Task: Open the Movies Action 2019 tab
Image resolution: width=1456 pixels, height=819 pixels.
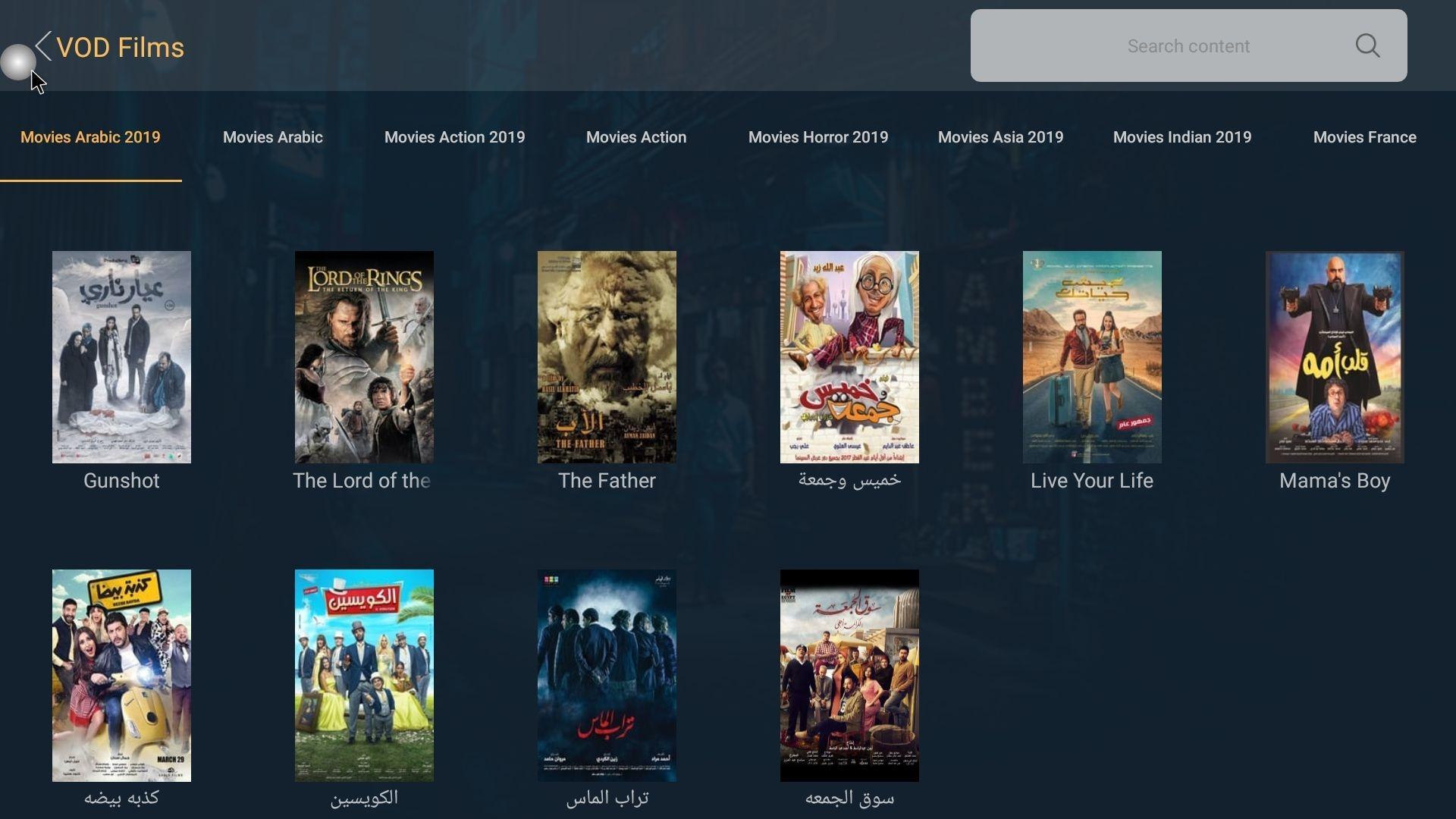Action: pyautogui.click(x=455, y=137)
